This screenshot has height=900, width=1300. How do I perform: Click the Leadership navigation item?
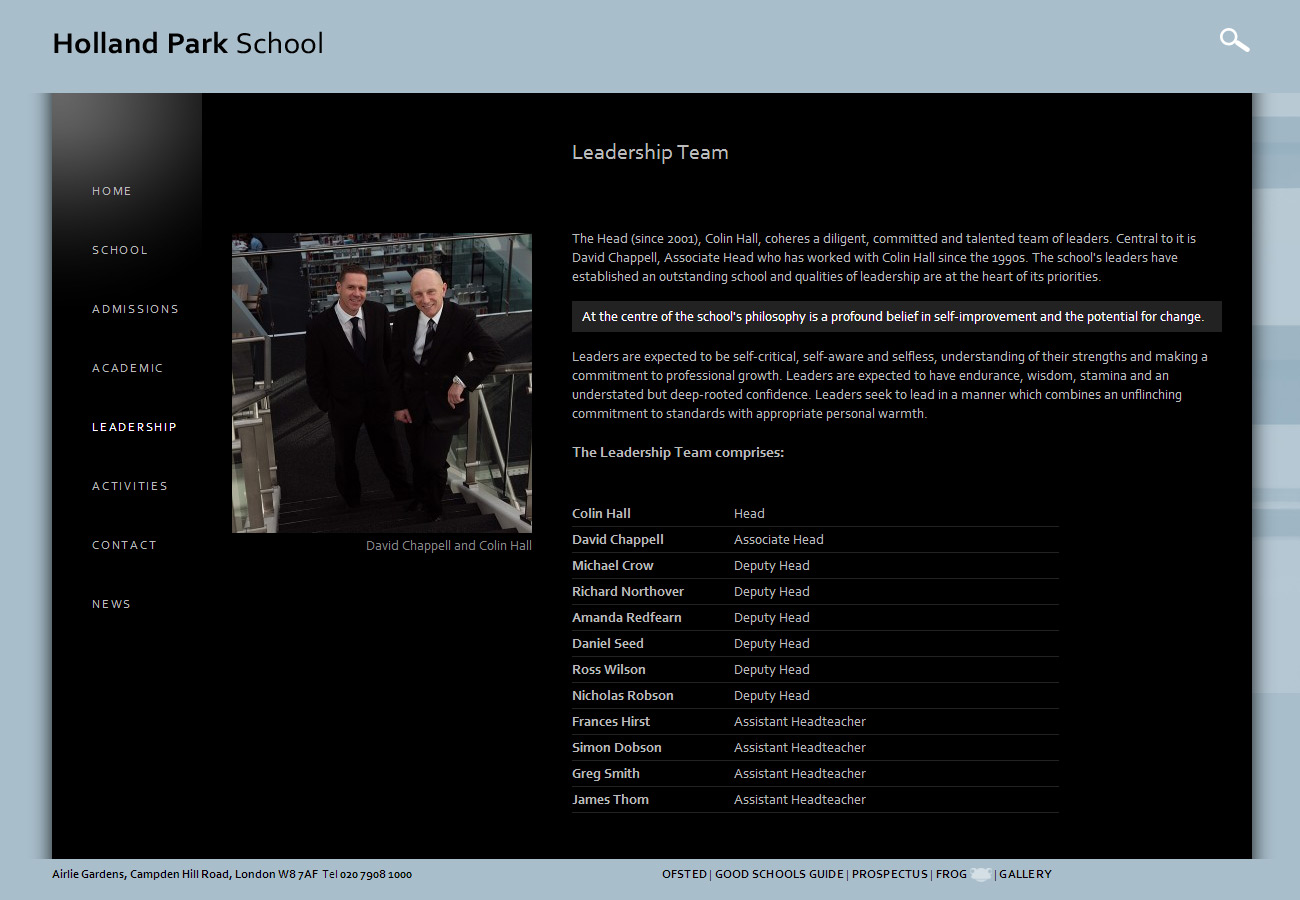(134, 427)
